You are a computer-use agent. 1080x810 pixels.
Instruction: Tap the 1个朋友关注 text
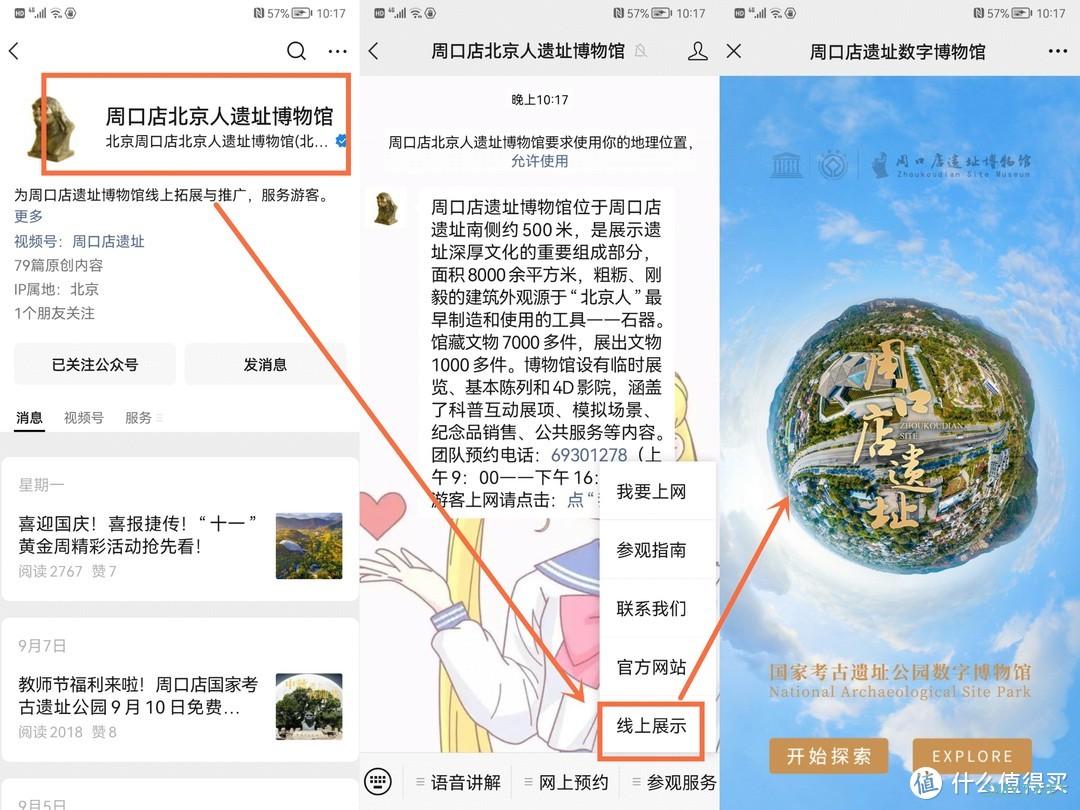[x=54, y=313]
